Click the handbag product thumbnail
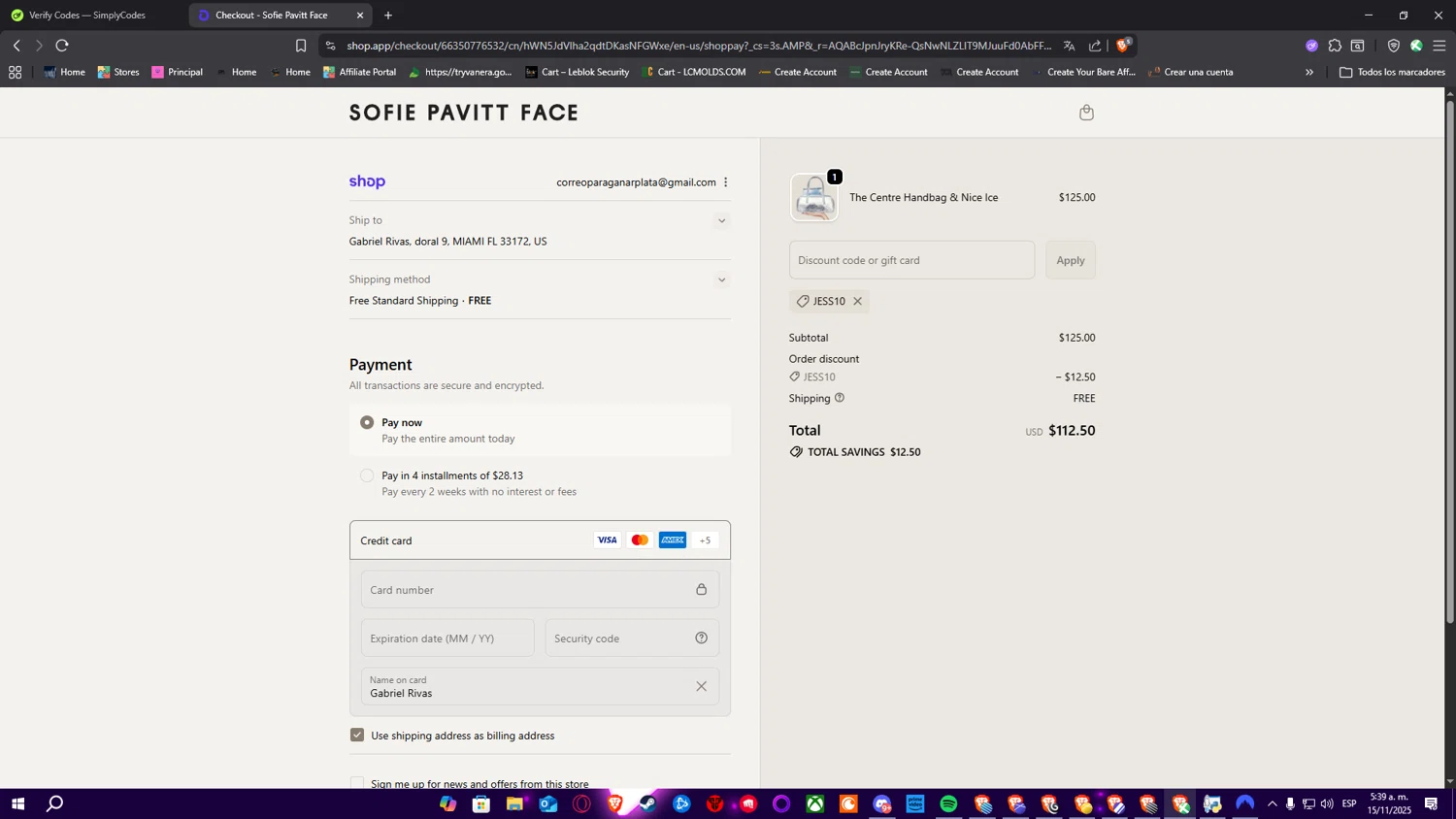1456x819 pixels. 814,198
